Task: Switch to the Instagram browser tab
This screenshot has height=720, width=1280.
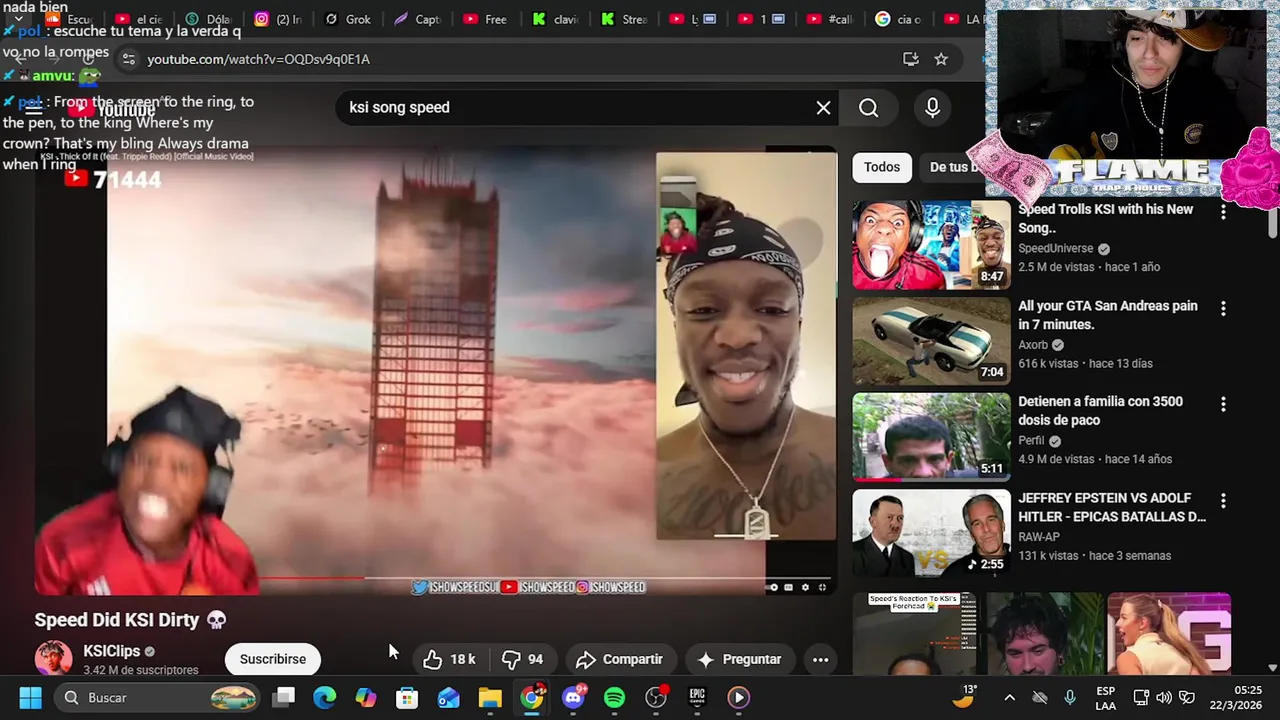Action: click(278, 18)
